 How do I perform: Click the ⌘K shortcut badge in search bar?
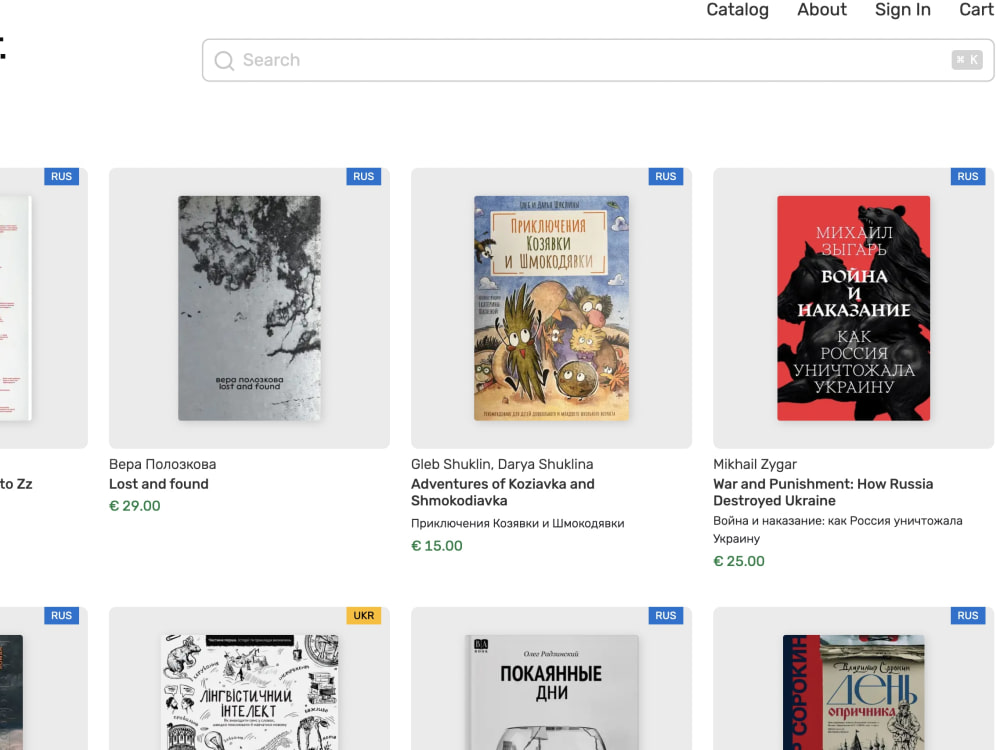967,59
